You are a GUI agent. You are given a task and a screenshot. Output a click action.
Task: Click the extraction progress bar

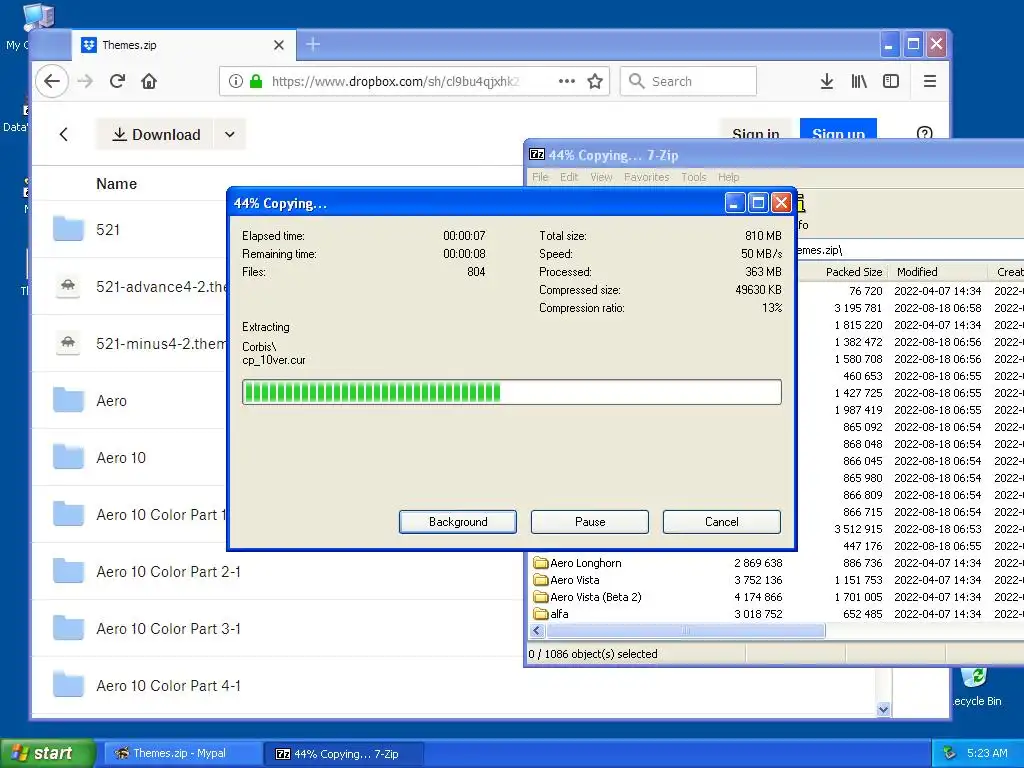pyautogui.click(x=511, y=392)
